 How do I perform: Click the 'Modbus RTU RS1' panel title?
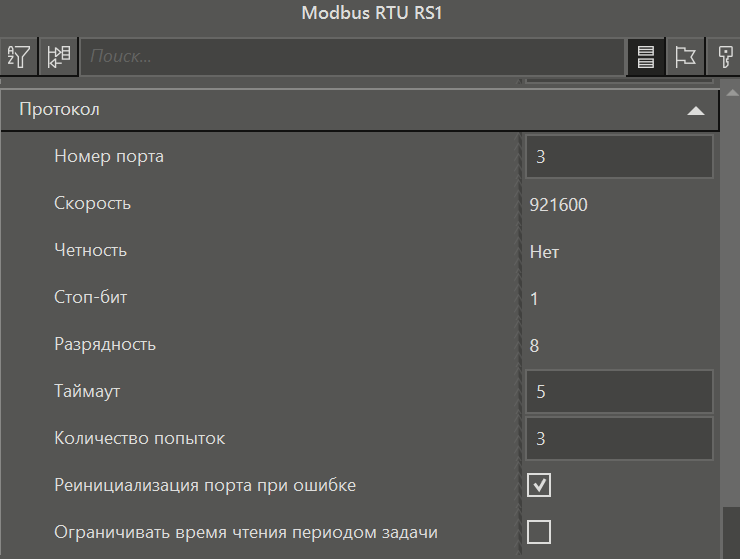tap(372, 13)
